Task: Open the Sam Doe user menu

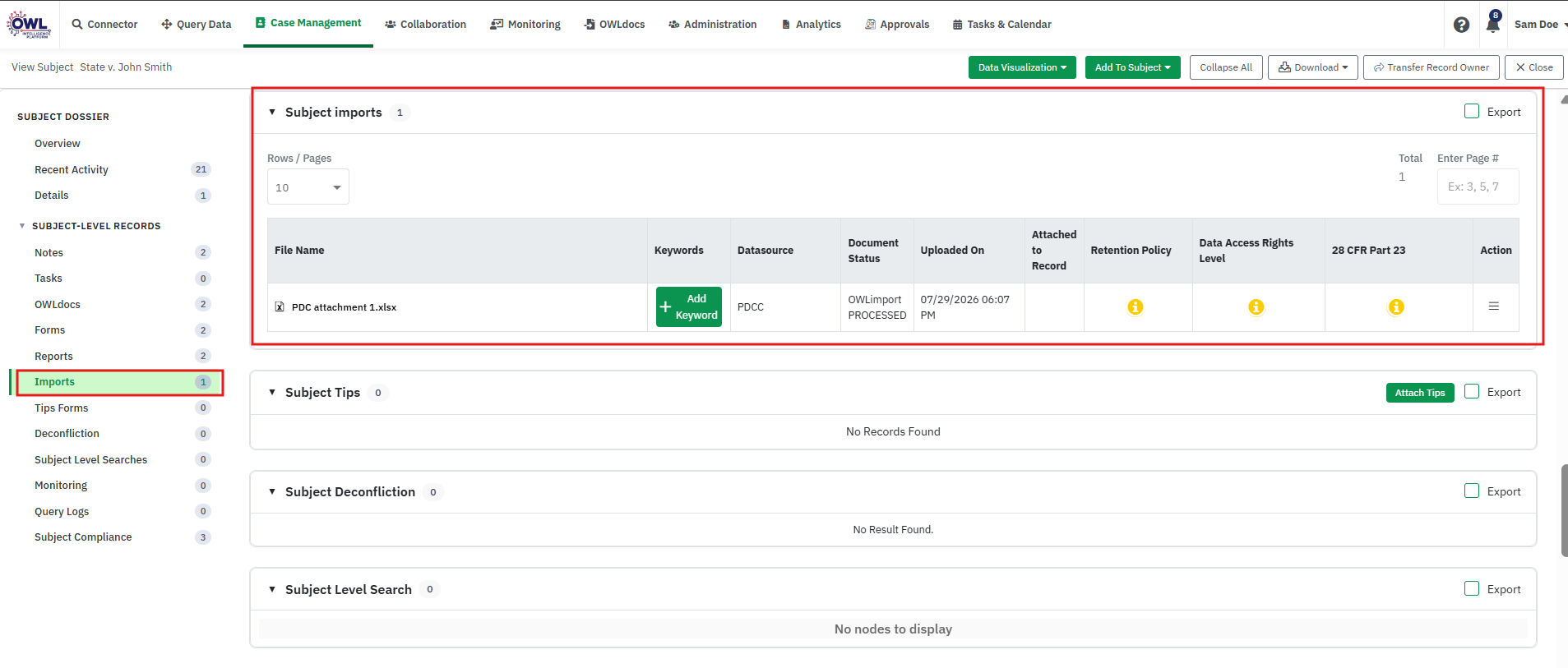Action: coord(1540,24)
